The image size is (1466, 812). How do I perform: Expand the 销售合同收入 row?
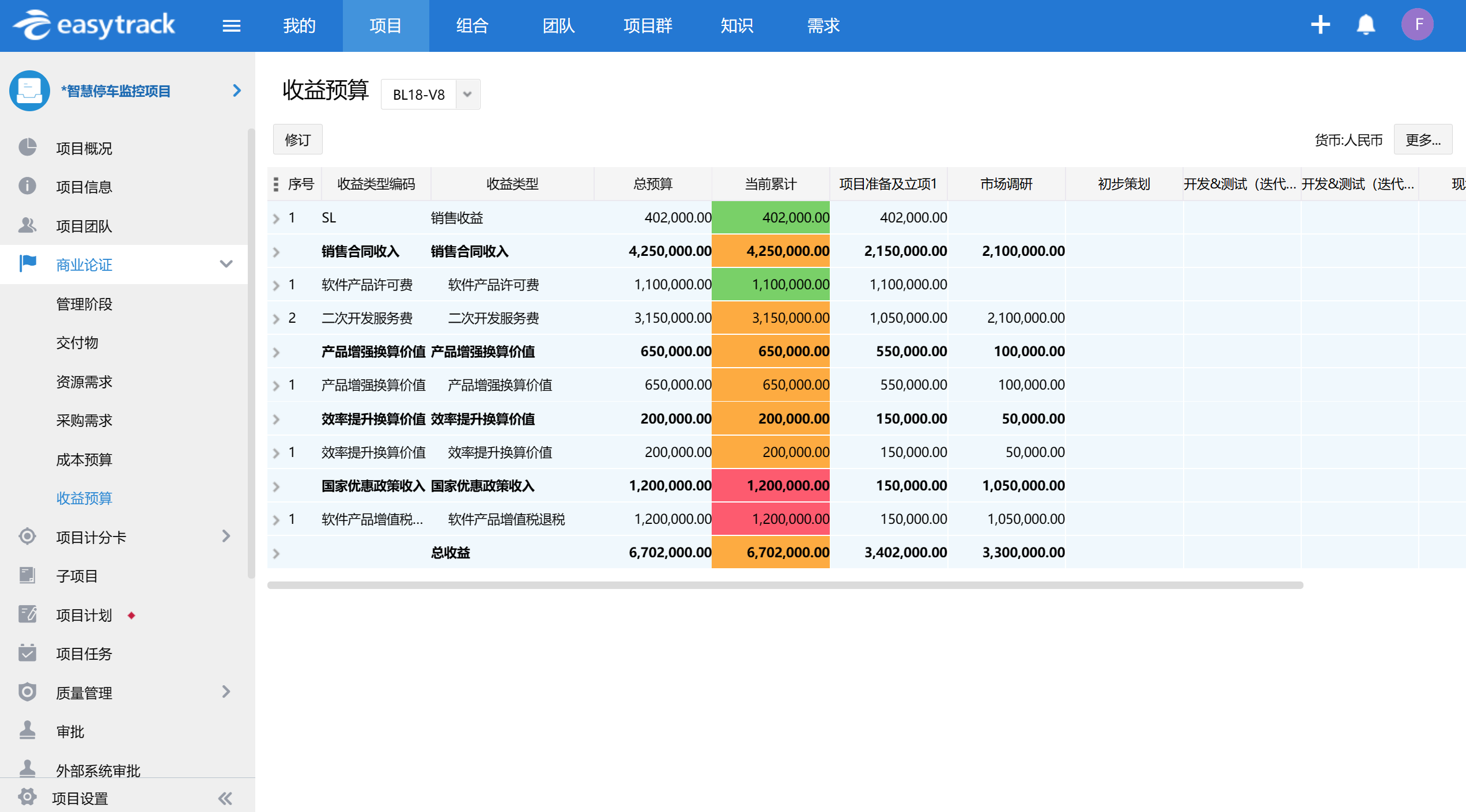pyautogui.click(x=276, y=252)
